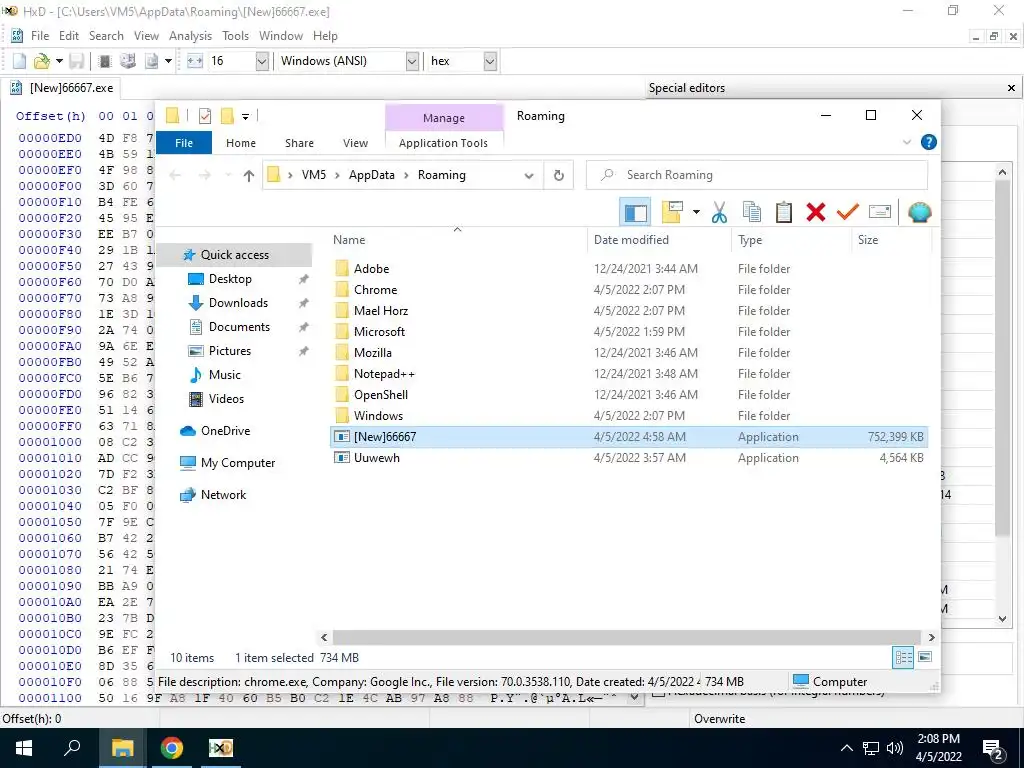Click the Open RAM icon in HxD toolbar
This screenshot has width=1024, height=768.
point(104,61)
